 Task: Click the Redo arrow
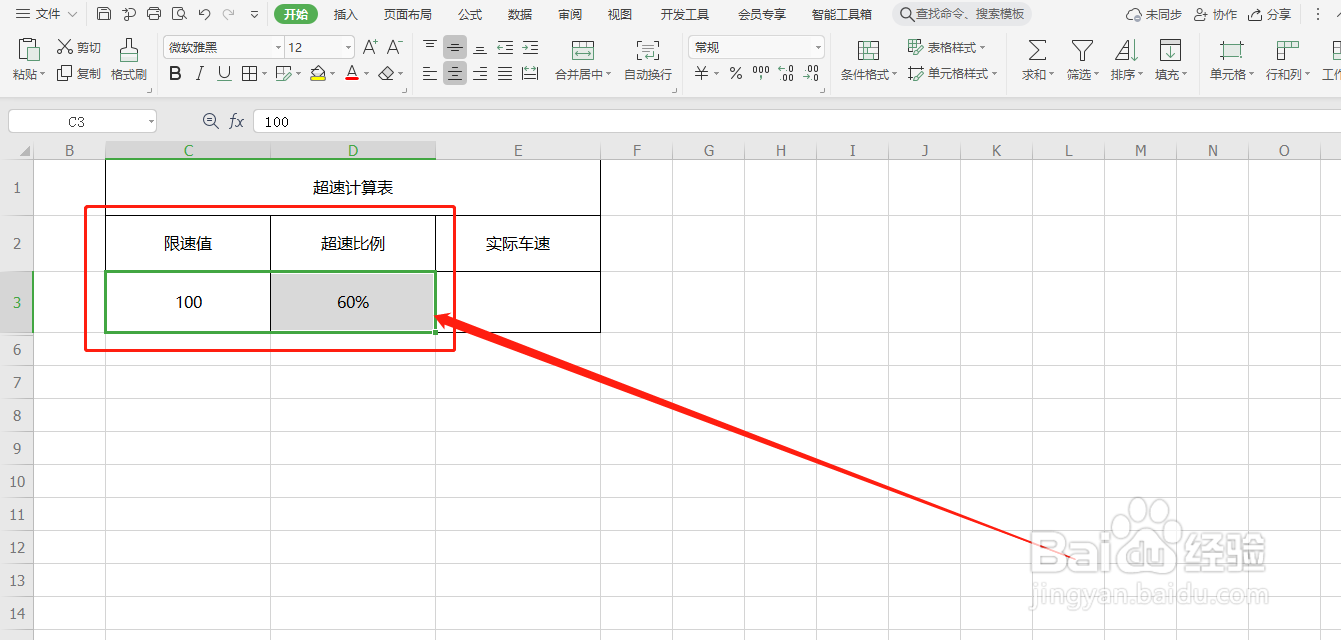[x=229, y=14]
